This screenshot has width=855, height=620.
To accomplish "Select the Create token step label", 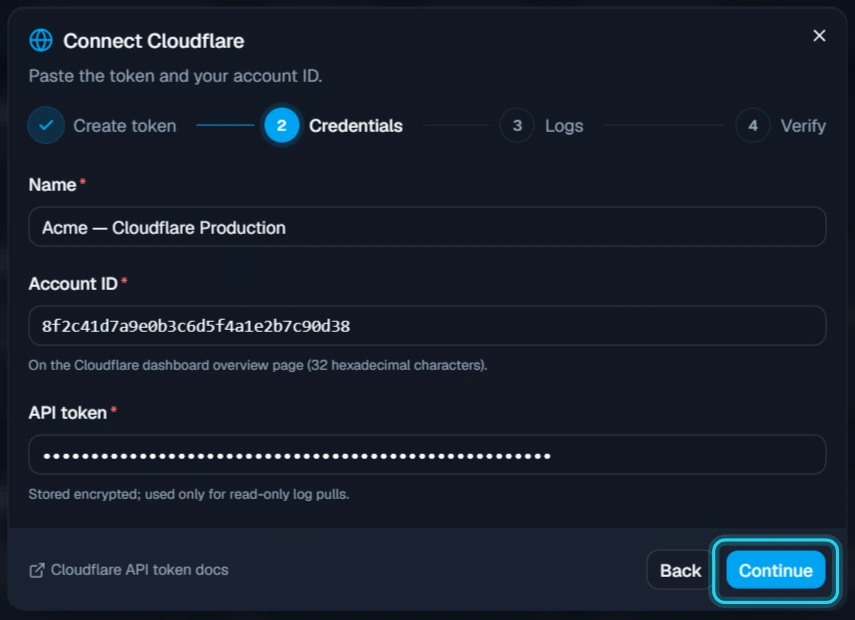I will pos(125,126).
